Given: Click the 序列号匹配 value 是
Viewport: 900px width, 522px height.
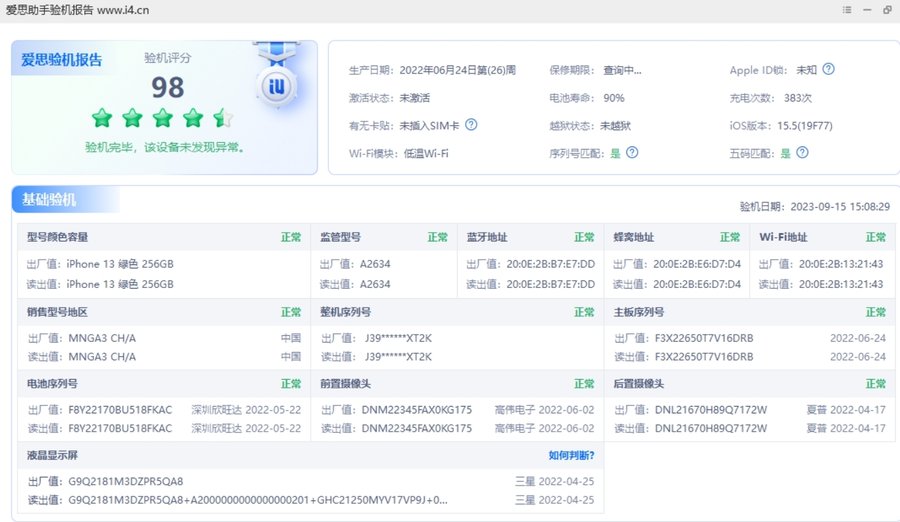Looking at the screenshot, I should 615,153.
